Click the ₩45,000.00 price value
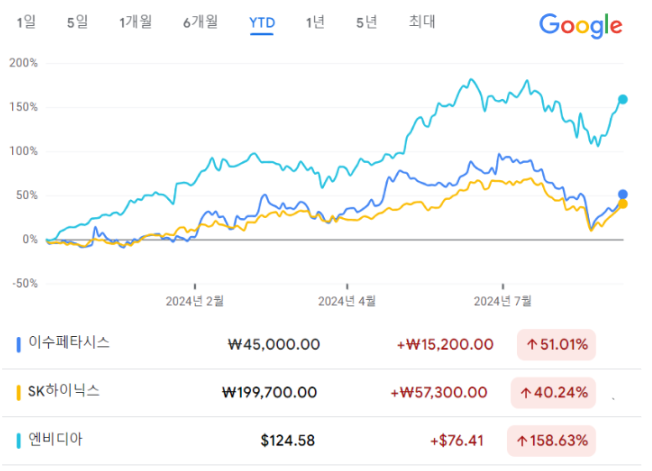This screenshot has width=652, height=471. click(x=274, y=345)
